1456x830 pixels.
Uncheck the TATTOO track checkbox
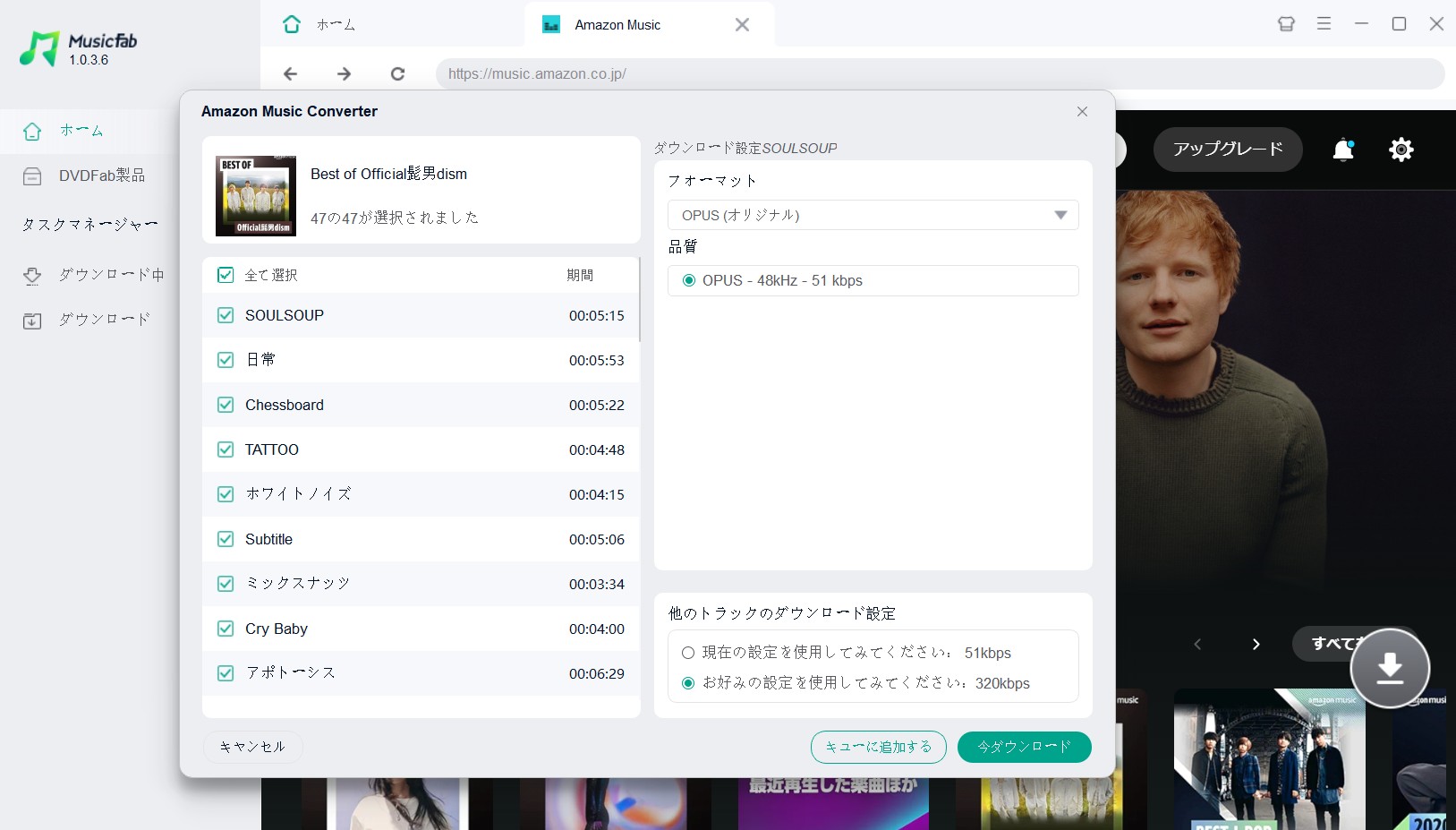[x=226, y=449]
